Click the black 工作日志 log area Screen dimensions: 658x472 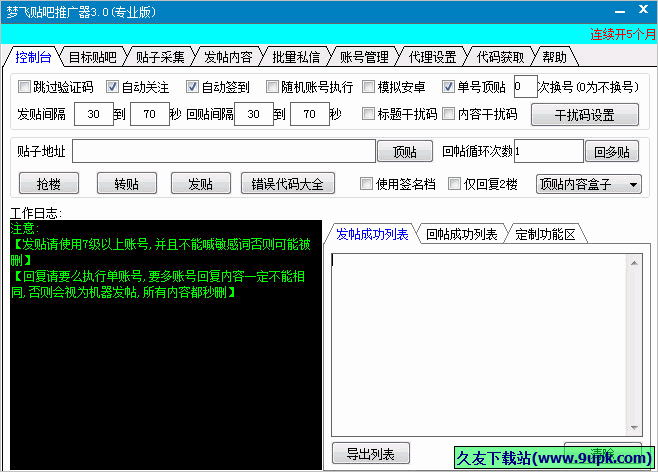click(x=166, y=345)
